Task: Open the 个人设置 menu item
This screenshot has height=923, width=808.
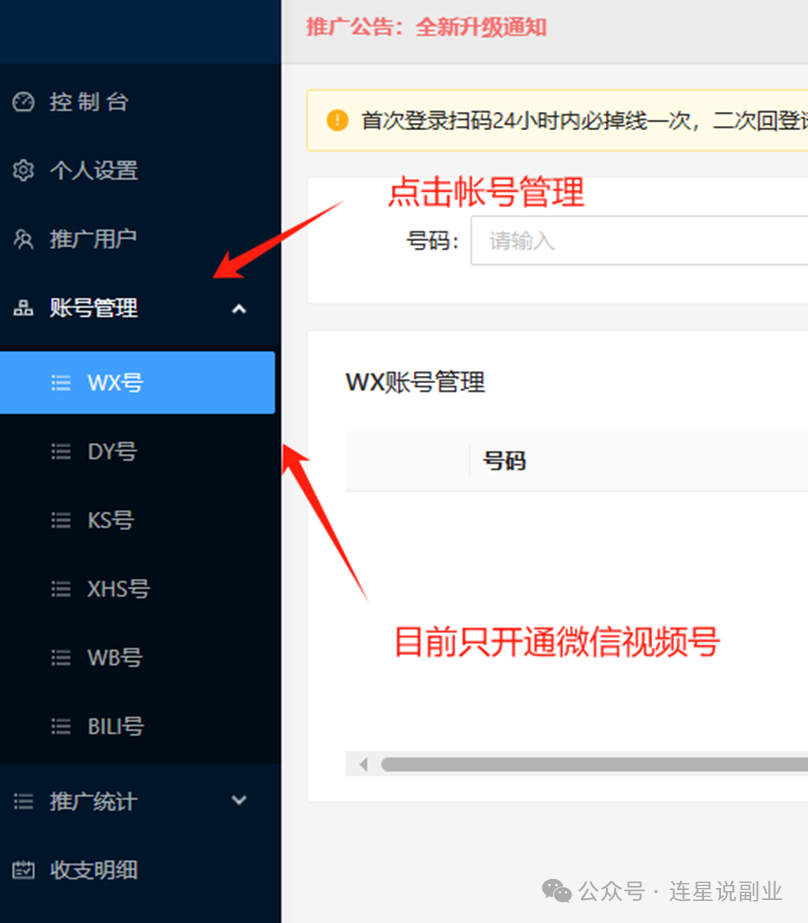Action: pyautogui.click(x=94, y=171)
